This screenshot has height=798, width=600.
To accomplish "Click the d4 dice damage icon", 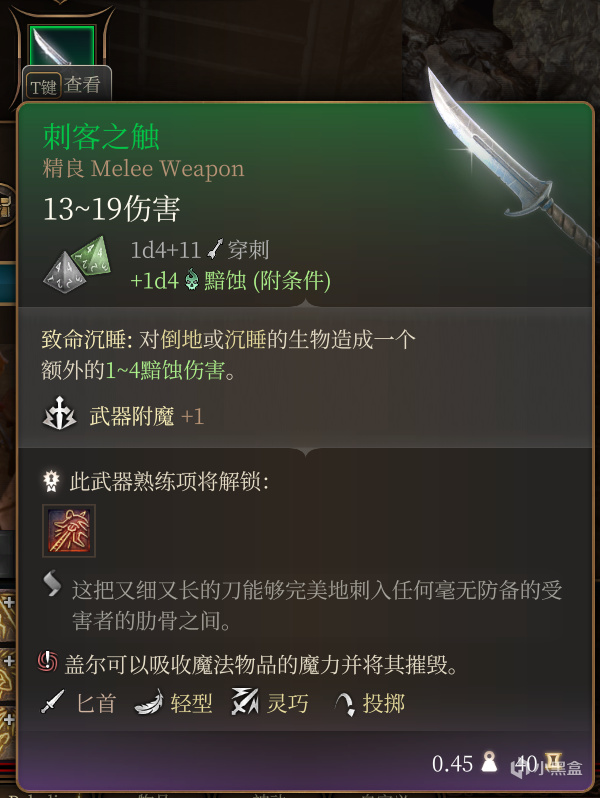I will point(78,264).
